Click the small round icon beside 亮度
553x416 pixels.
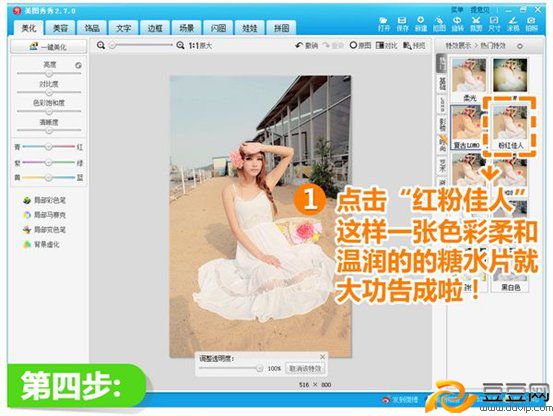(x=78, y=65)
